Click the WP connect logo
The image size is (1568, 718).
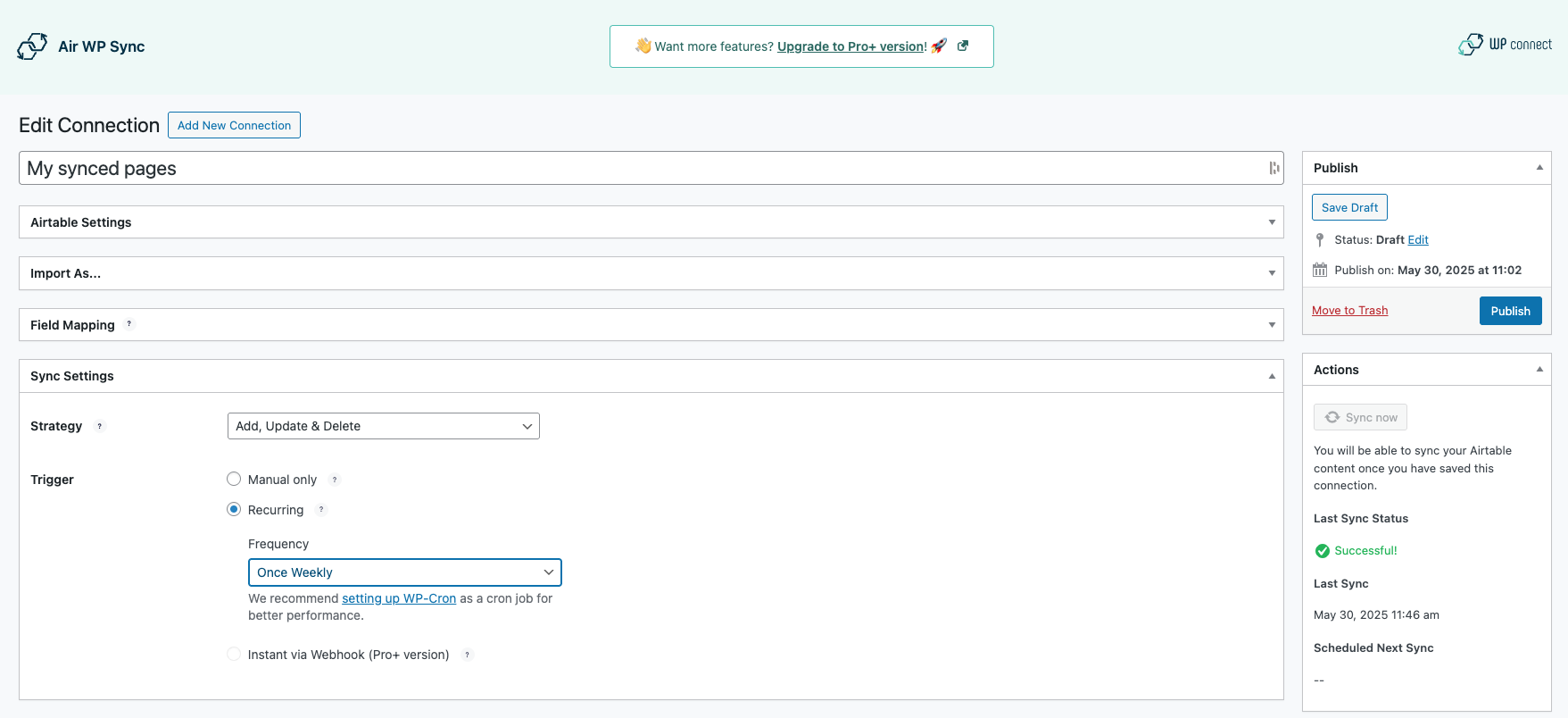pyautogui.click(x=1505, y=45)
